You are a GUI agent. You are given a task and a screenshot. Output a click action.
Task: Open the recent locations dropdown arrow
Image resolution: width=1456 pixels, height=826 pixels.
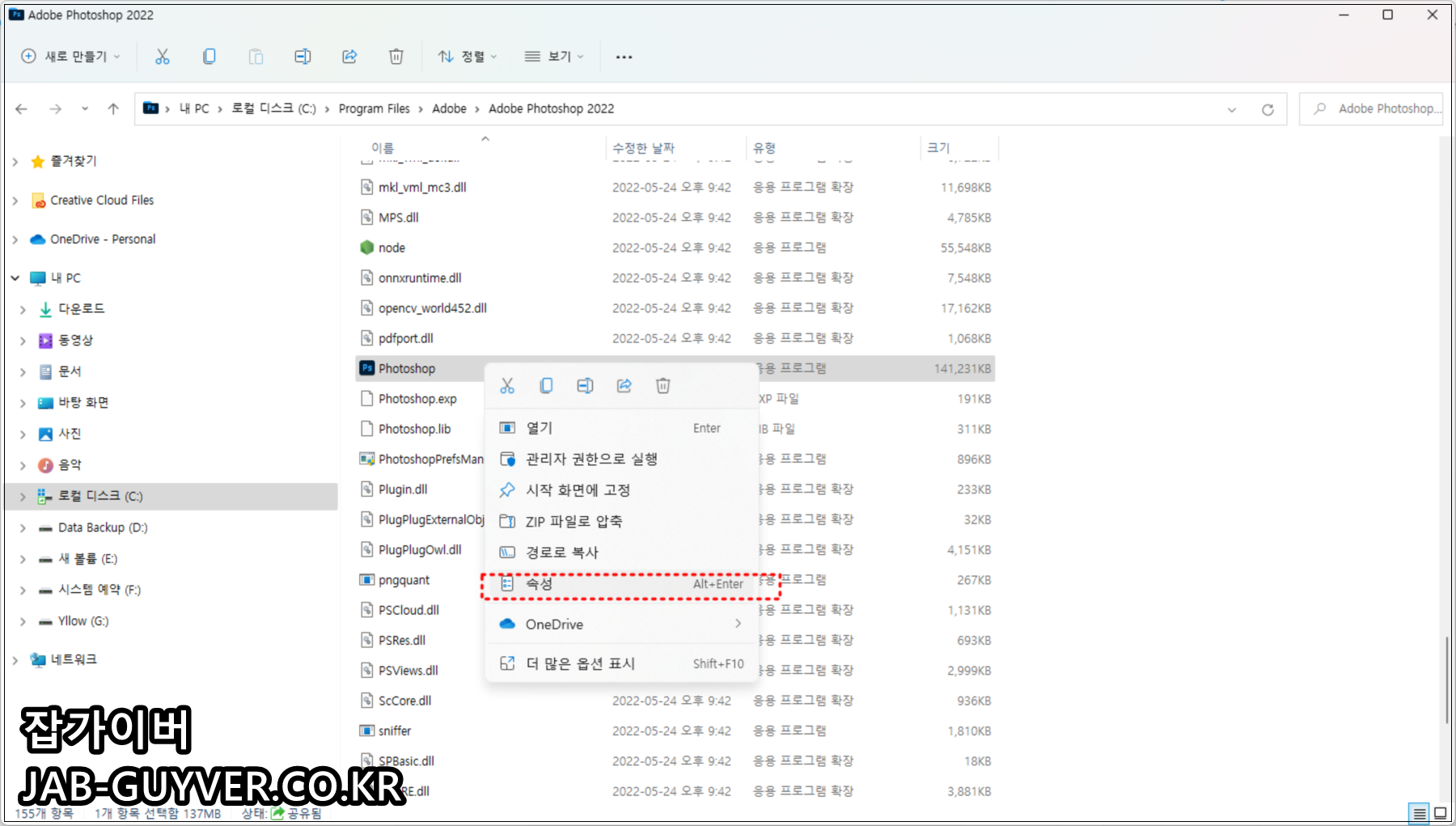(x=85, y=108)
